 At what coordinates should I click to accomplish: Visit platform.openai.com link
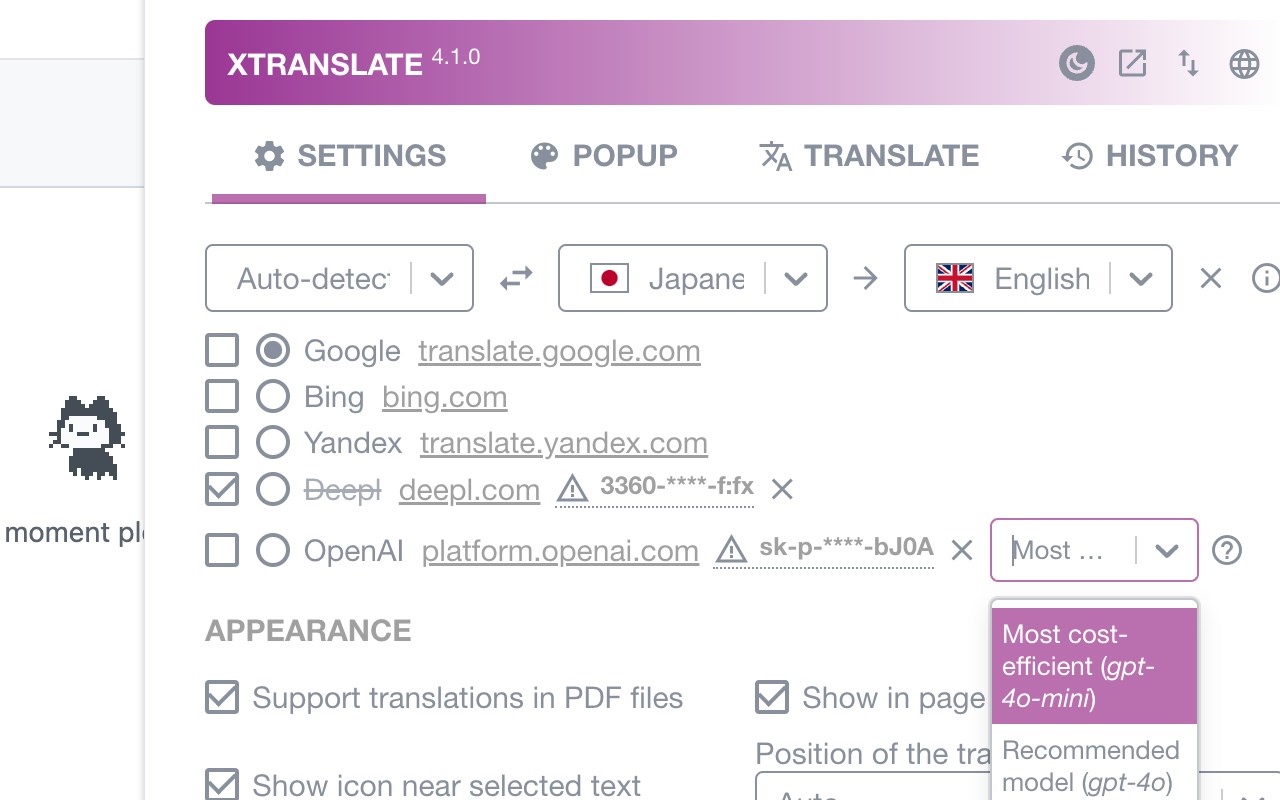coord(560,551)
